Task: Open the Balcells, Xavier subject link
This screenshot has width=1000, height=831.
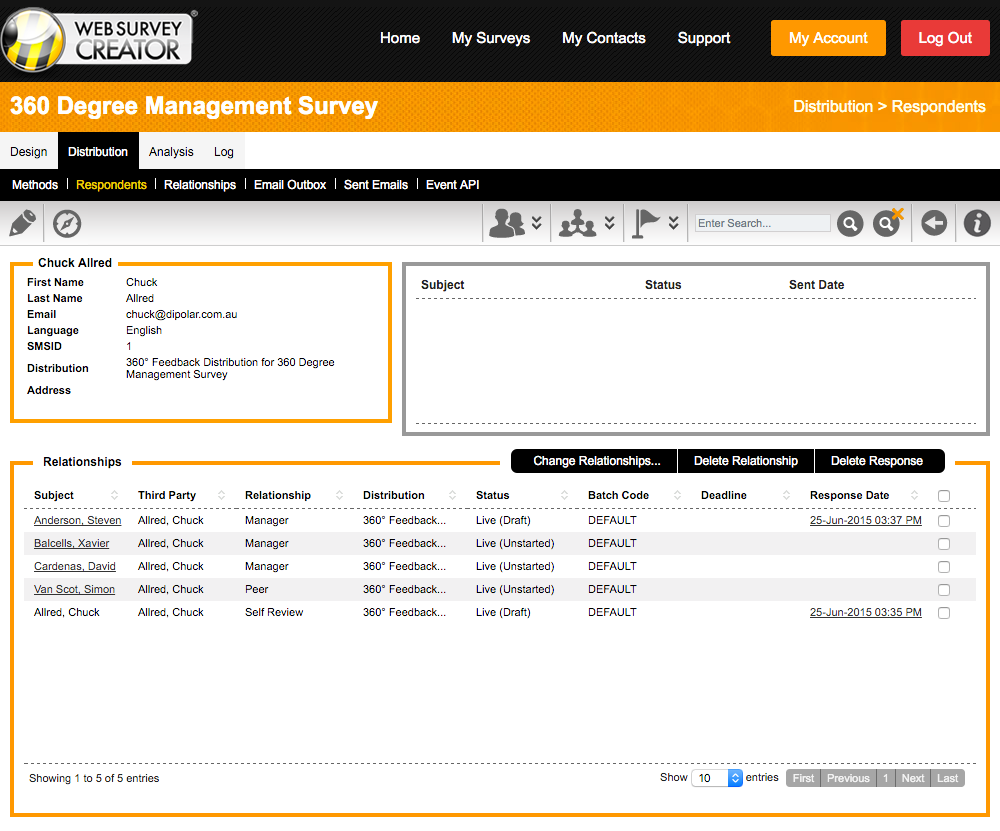Action: pos(72,544)
